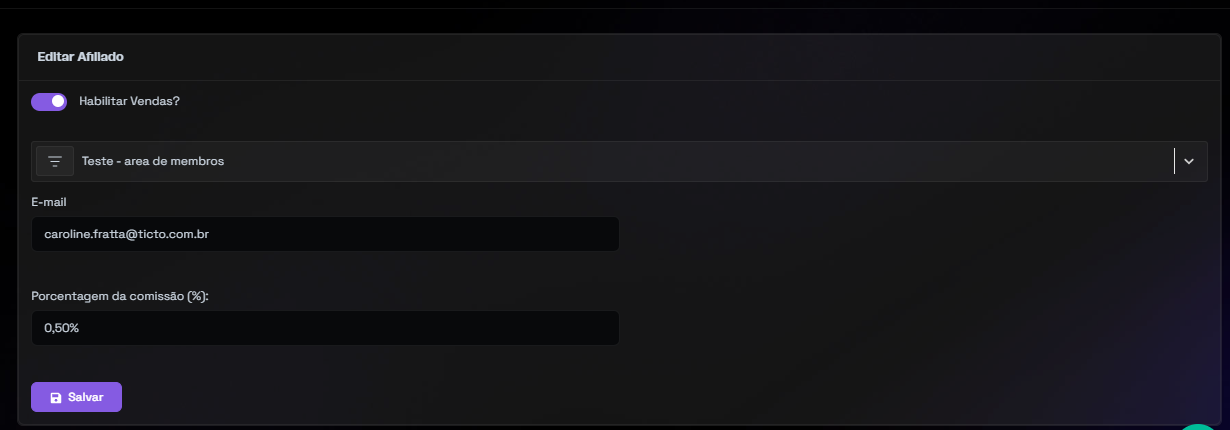
Task: Click the vertical separator beside the dropdown chevron
Action: [1174, 161]
